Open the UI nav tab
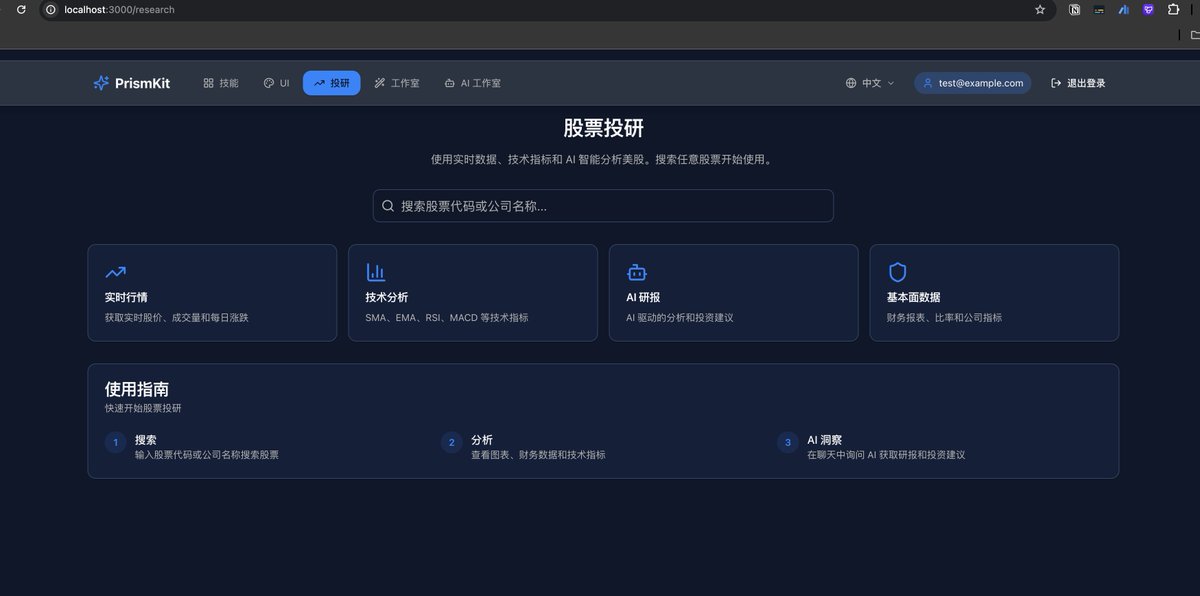 click(276, 83)
